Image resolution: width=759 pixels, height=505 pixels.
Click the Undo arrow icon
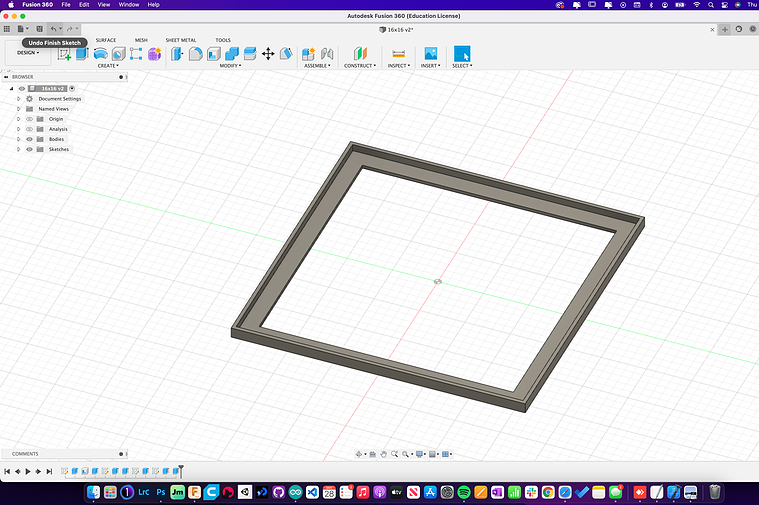pos(53,29)
